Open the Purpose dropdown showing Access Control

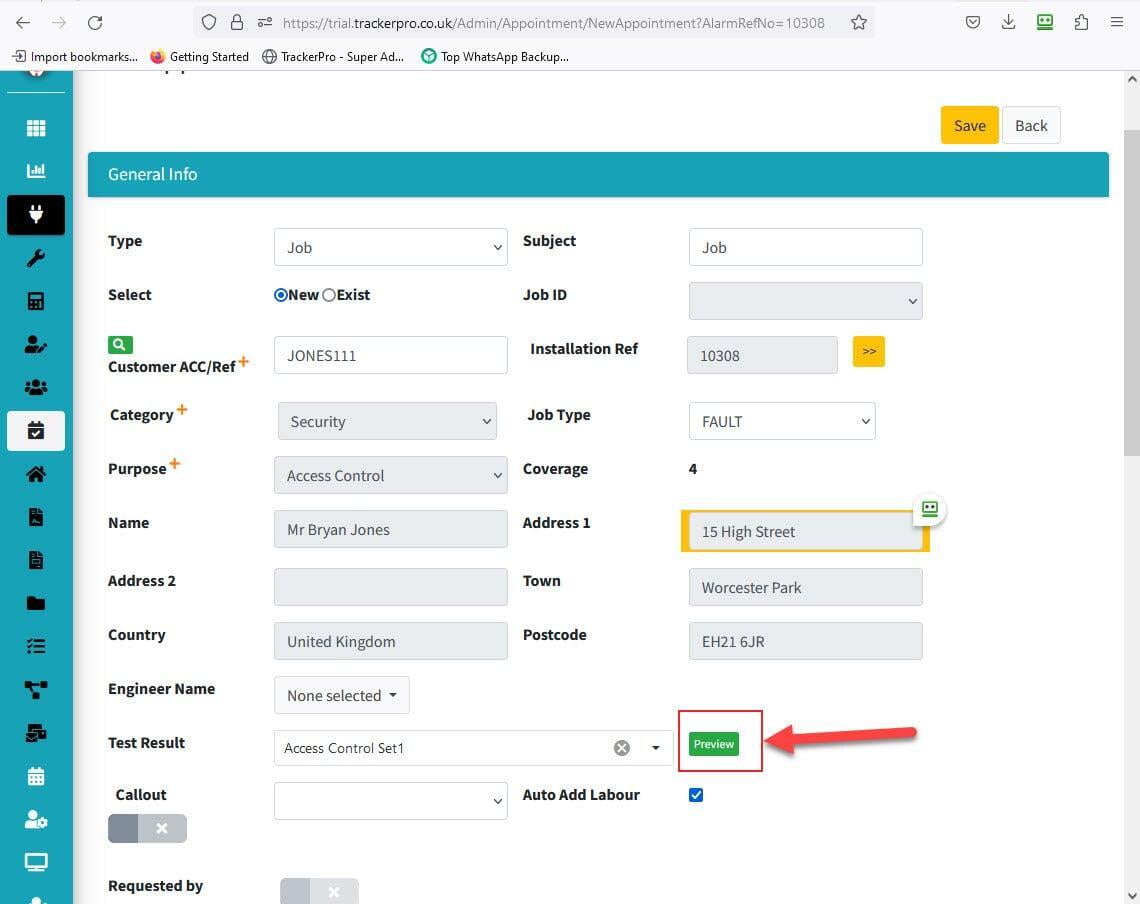390,475
